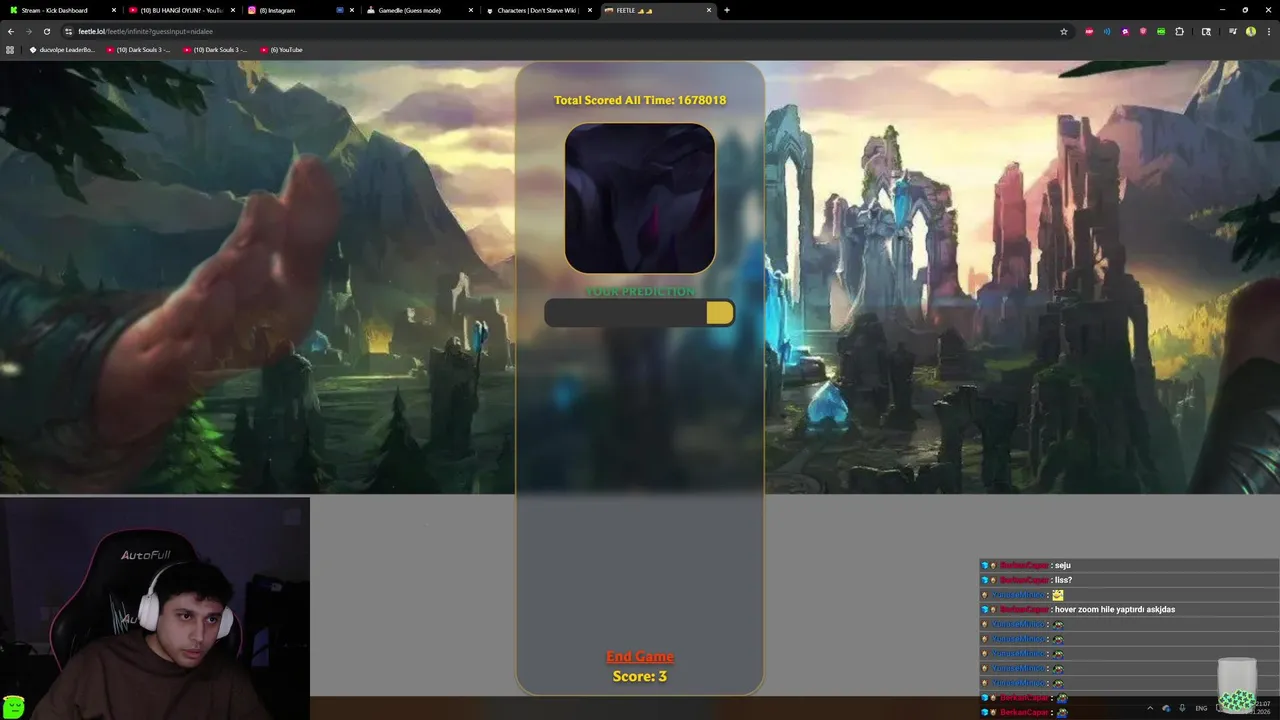Click the Score: 3 text
The height and width of the screenshot is (720, 1280).
point(640,676)
